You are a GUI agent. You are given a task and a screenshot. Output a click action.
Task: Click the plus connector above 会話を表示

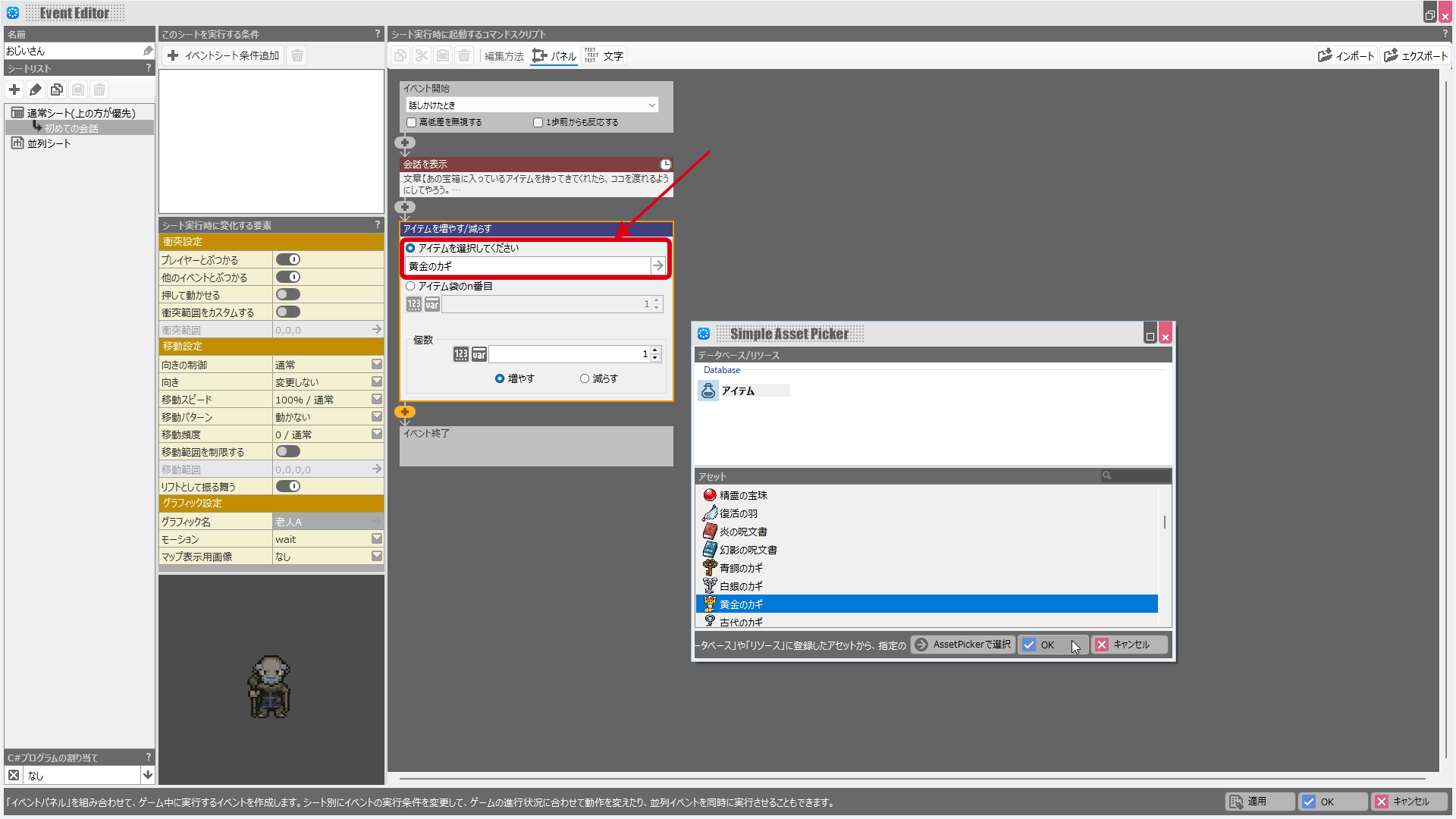[405, 143]
